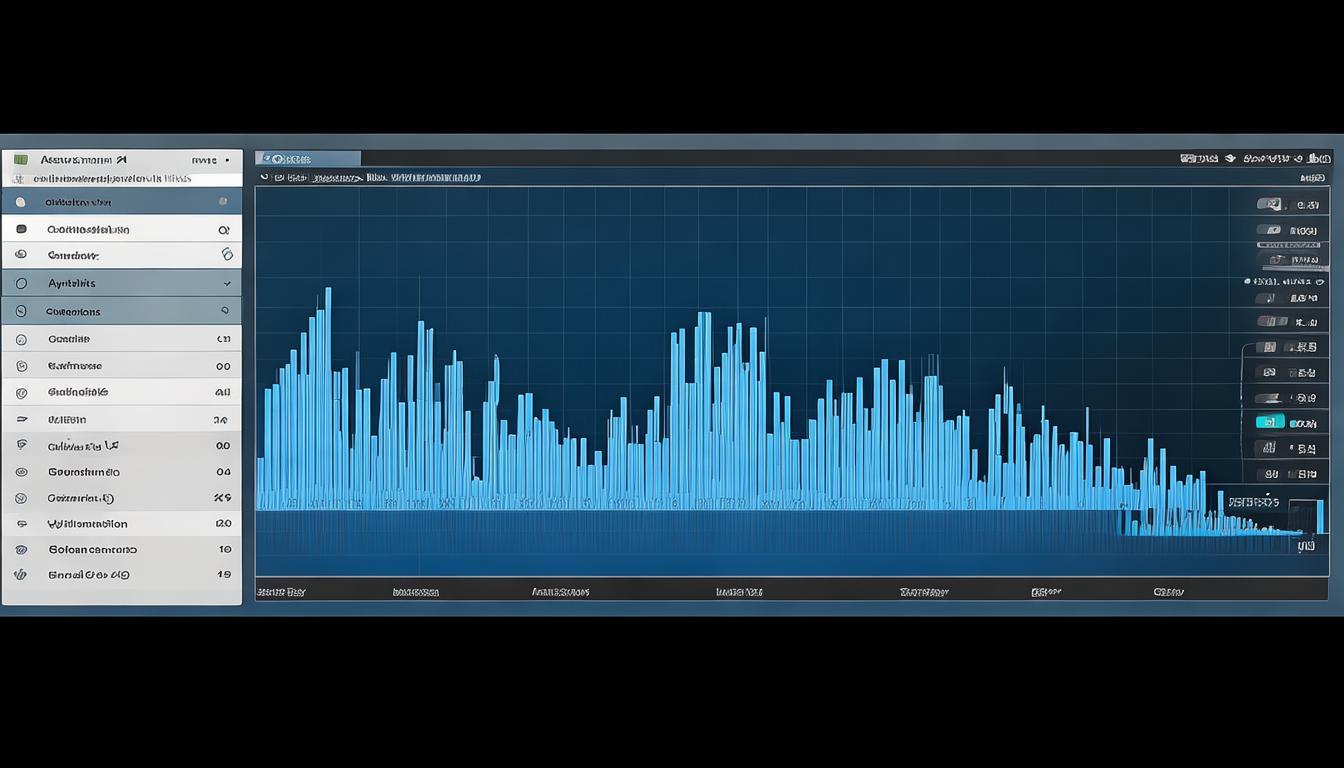The height and width of the screenshot is (768, 1344).
Task: Click the icon left of the Collections row
Action: coord(21,312)
